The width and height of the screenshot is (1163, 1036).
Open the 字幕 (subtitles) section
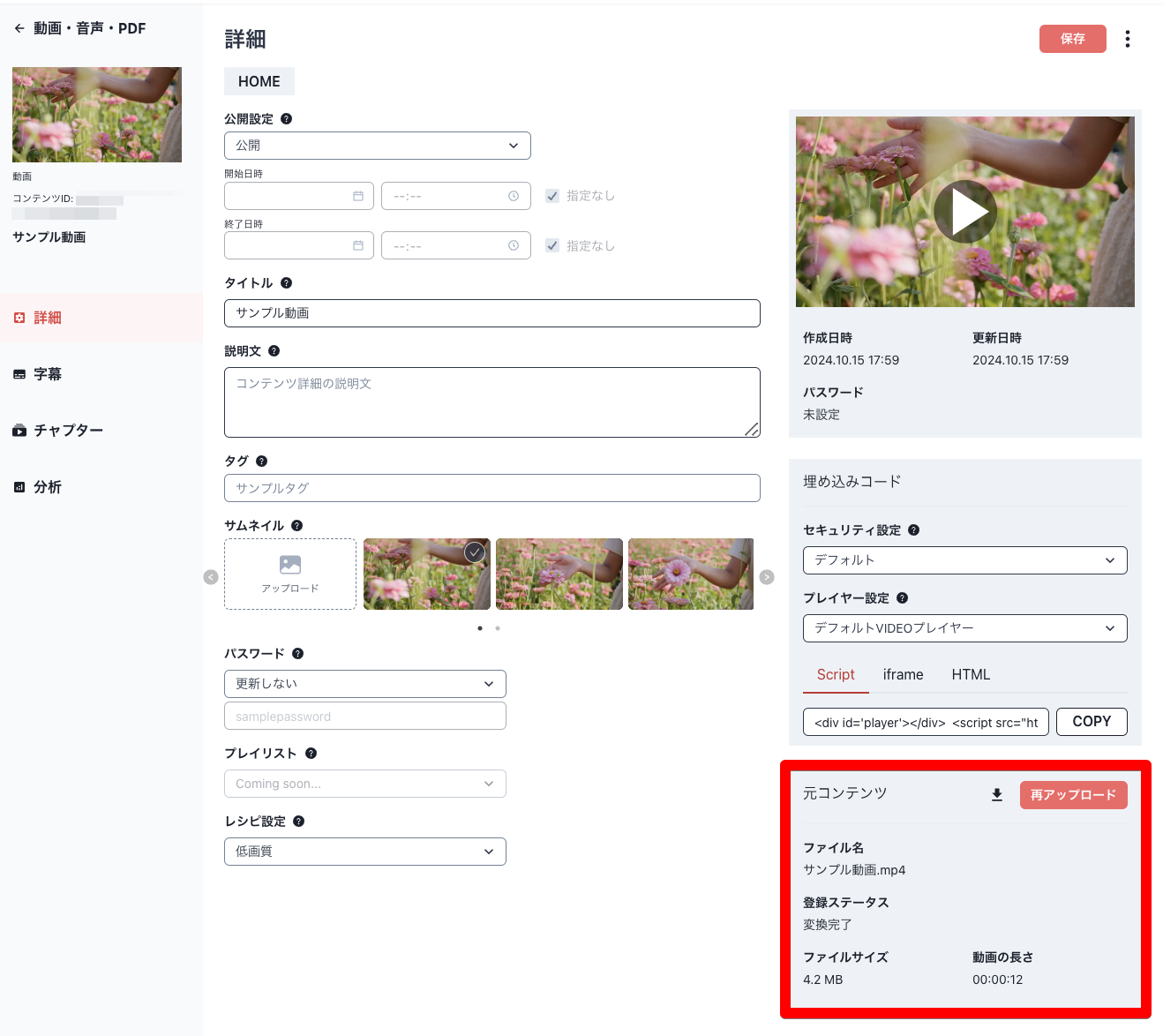tap(48, 373)
